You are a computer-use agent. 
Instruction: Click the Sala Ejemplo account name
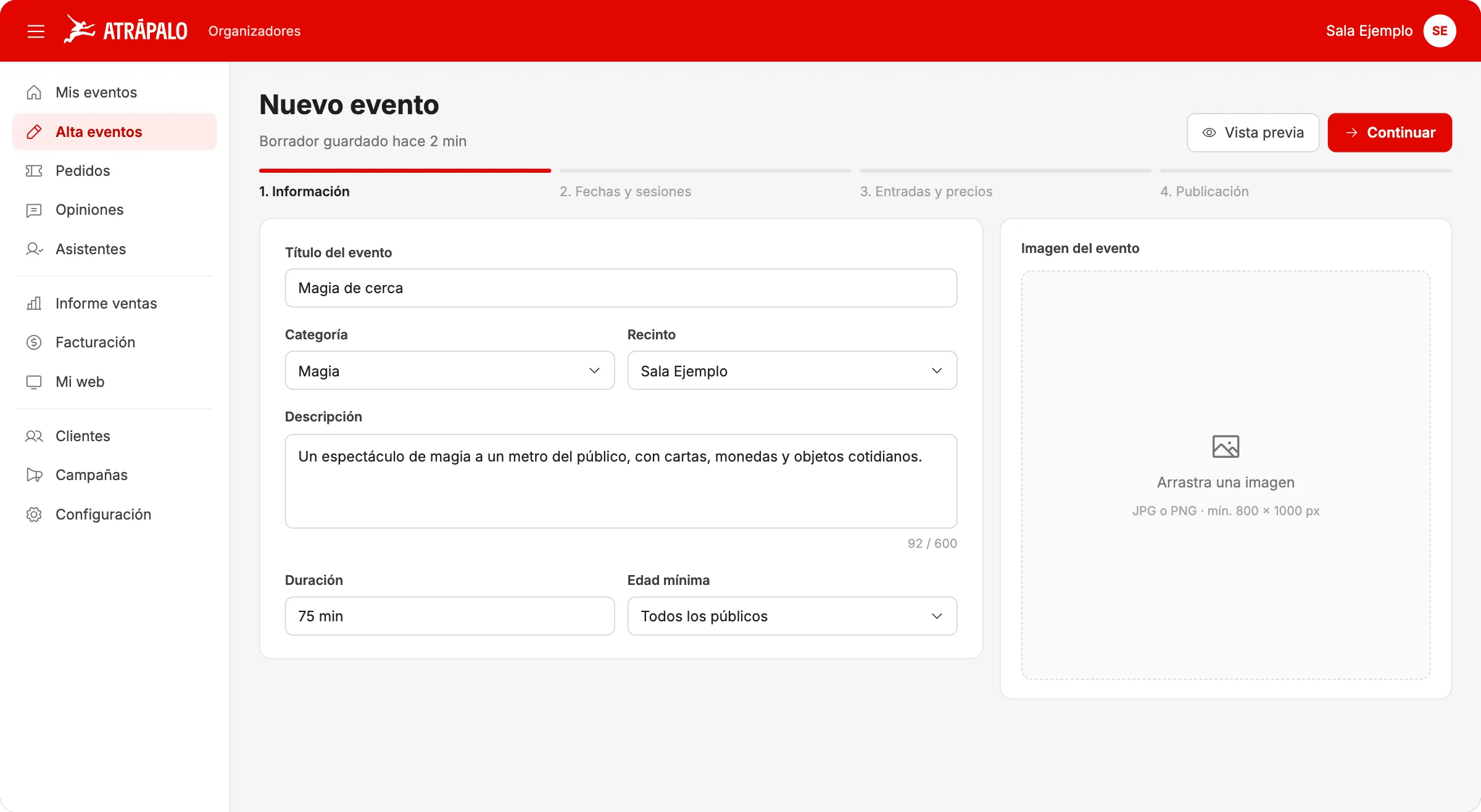[1369, 31]
